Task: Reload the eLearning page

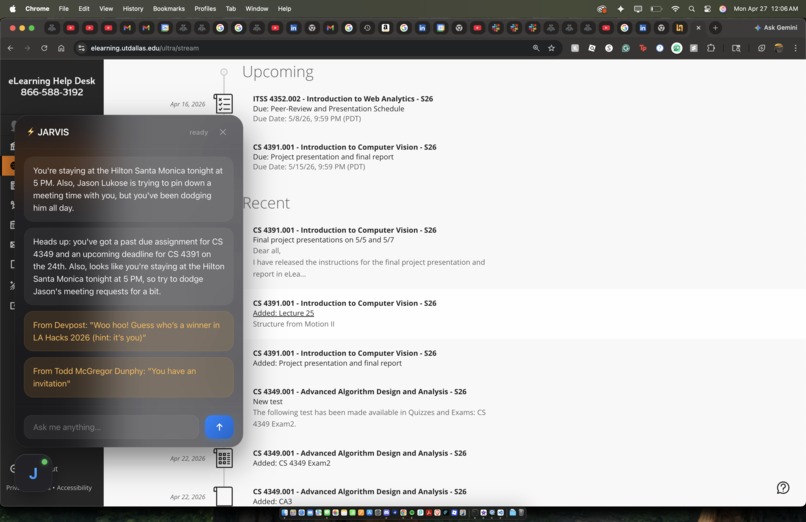Action: 44,48
